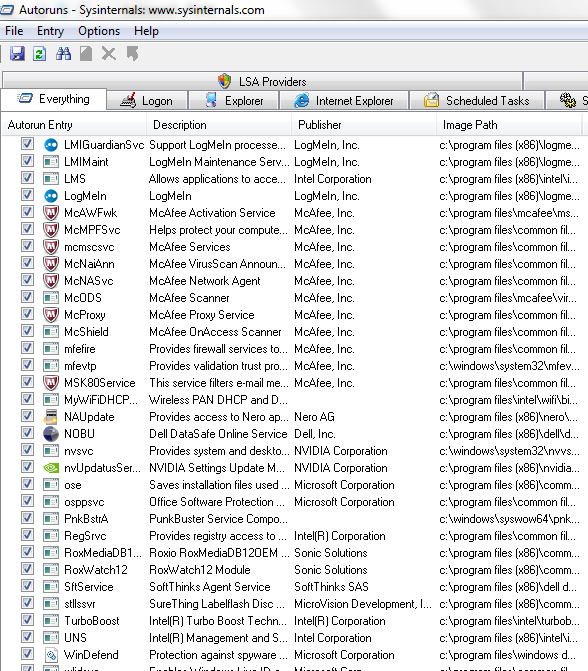Viewport: 588px width, 671px height.
Task: Uncheck the MyWiFiDHCP entry checkbox
Action: (27, 398)
